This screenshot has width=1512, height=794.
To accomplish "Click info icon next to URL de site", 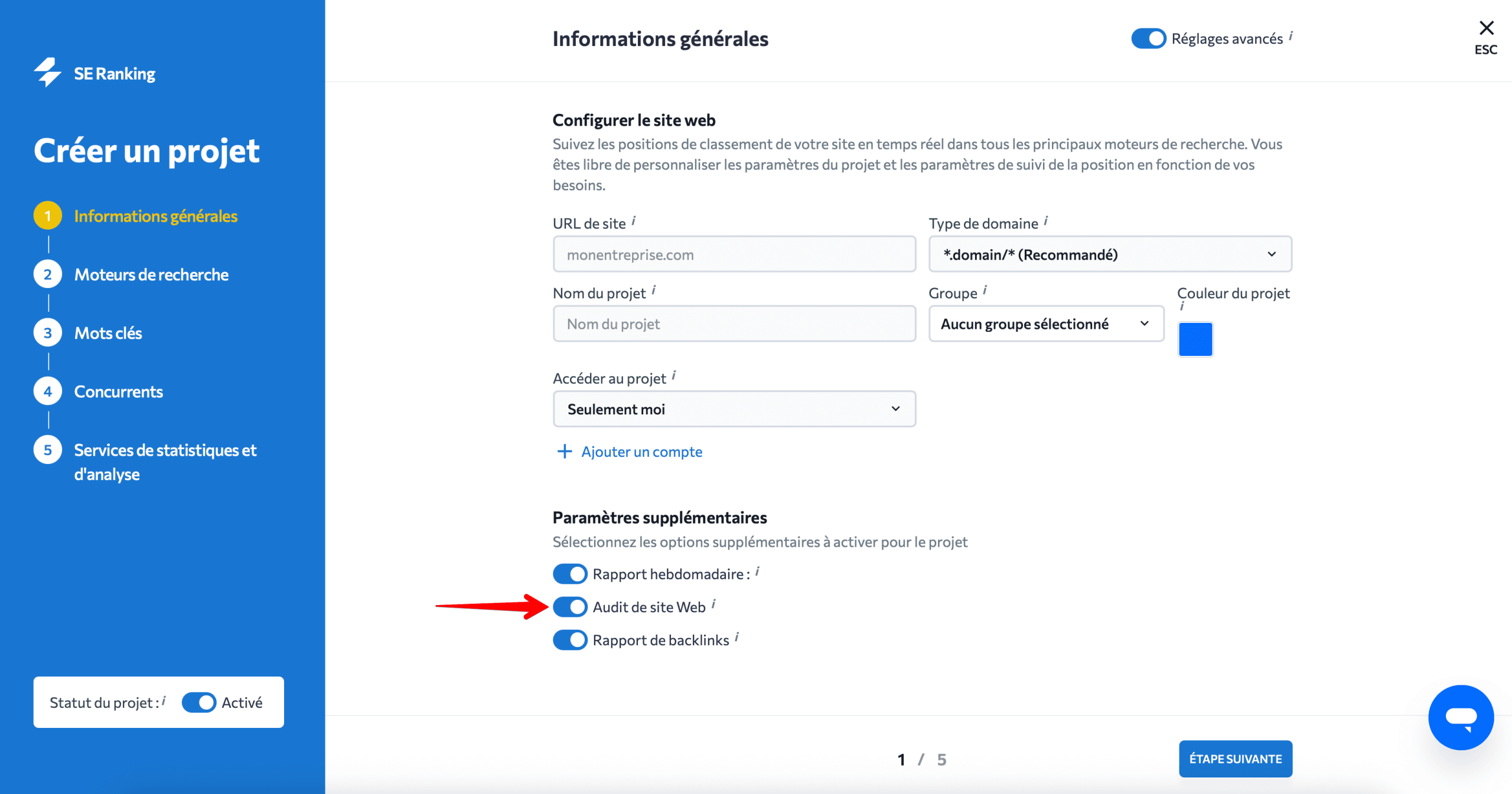I will tap(634, 221).
